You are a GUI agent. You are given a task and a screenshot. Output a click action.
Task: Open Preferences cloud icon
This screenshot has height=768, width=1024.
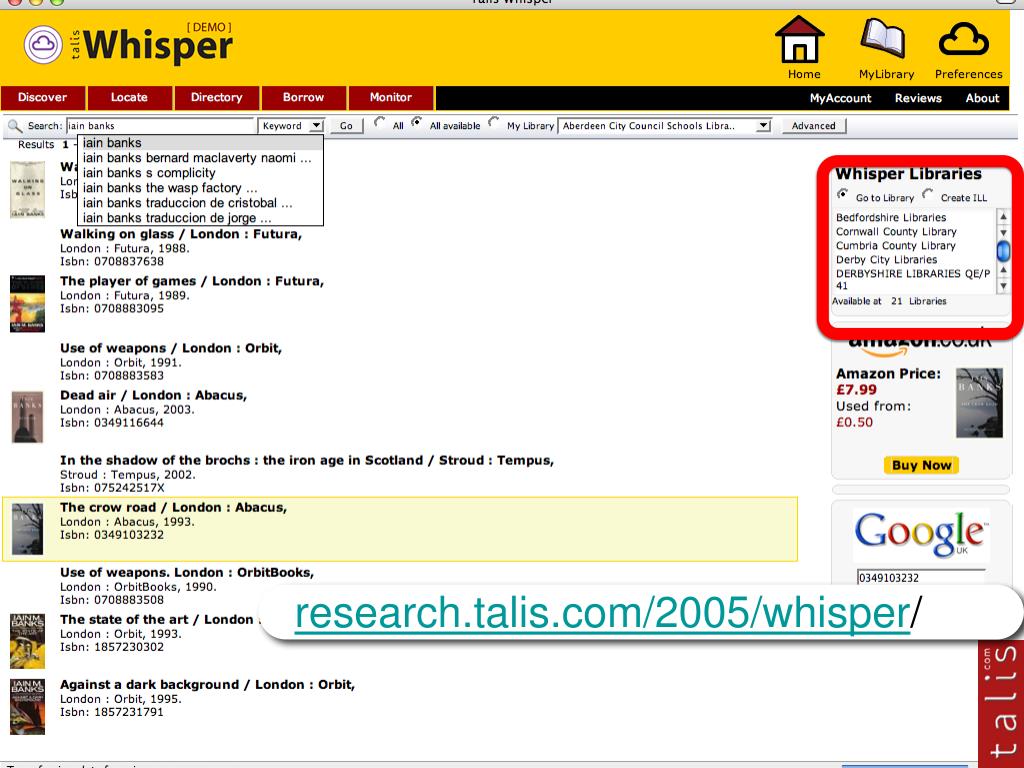pos(963,39)
